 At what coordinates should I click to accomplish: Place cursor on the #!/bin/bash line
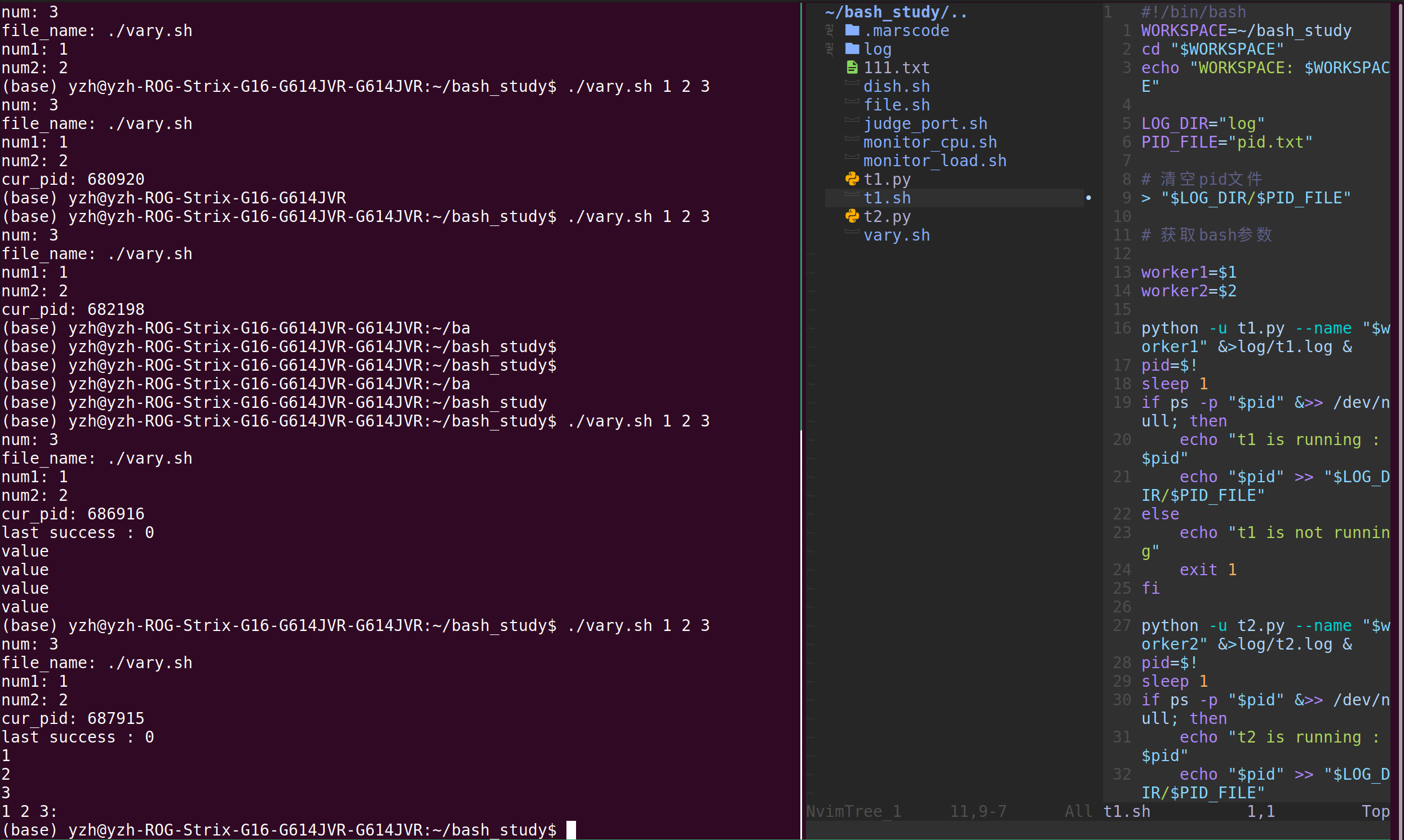(x=1193, y=12)
